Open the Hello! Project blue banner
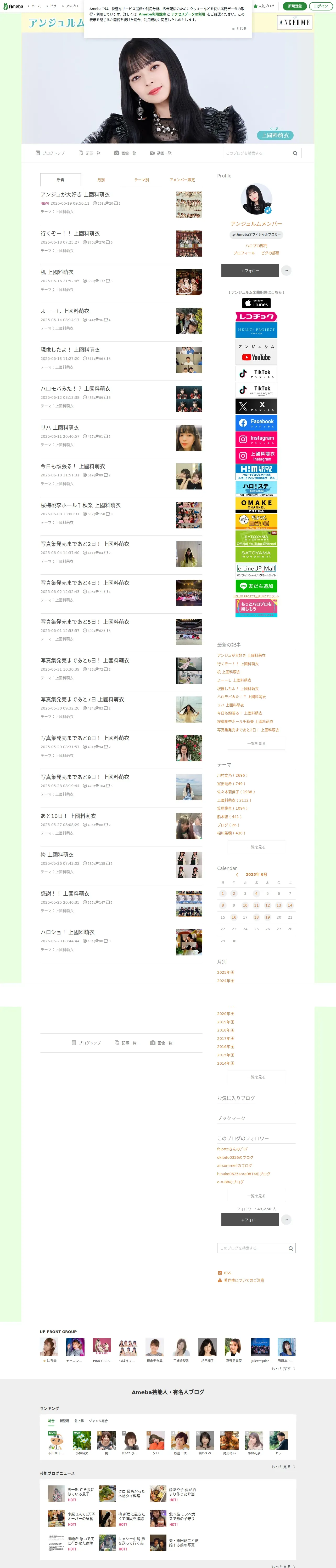The width and height of the screenshot is (336, 1568). click(256, 330)
